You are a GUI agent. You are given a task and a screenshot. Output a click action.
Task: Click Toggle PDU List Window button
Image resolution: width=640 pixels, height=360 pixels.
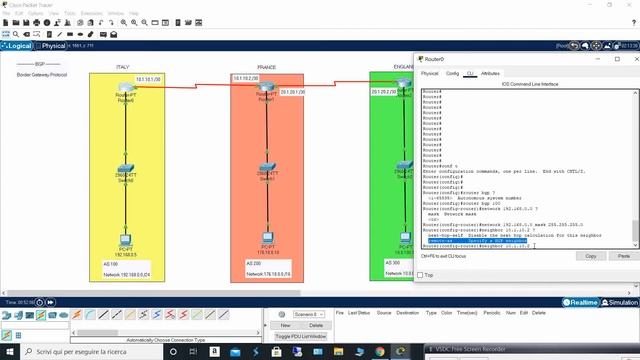pyautogui.click(x=300, y=336)
